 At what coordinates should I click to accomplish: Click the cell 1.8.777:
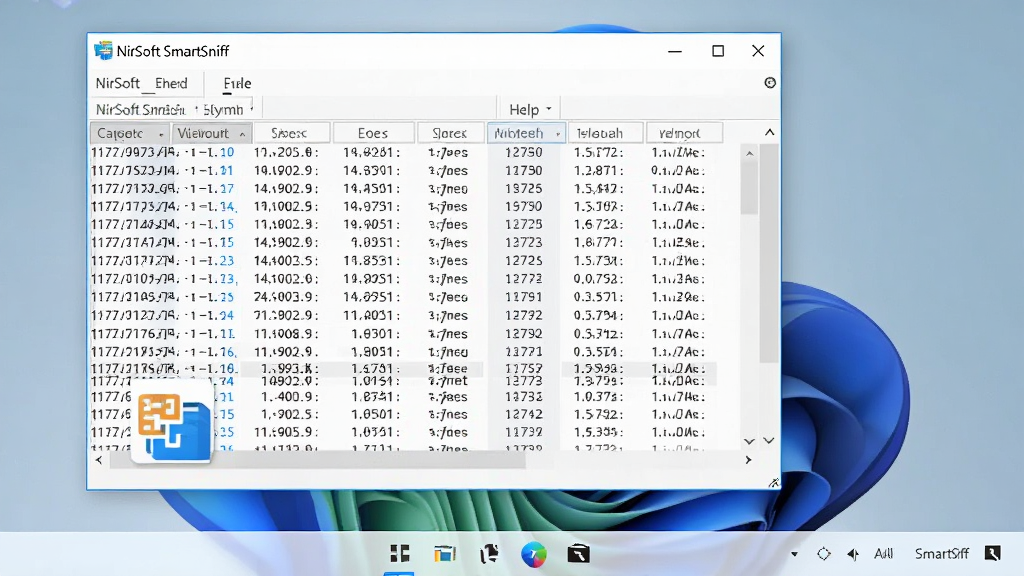pyautogui.click(x=598, y=242)
